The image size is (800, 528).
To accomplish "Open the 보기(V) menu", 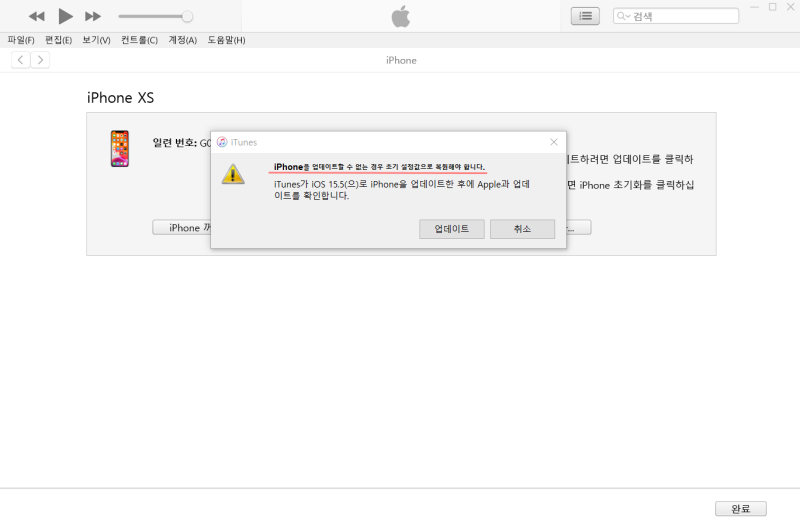I will click(96, 40).
